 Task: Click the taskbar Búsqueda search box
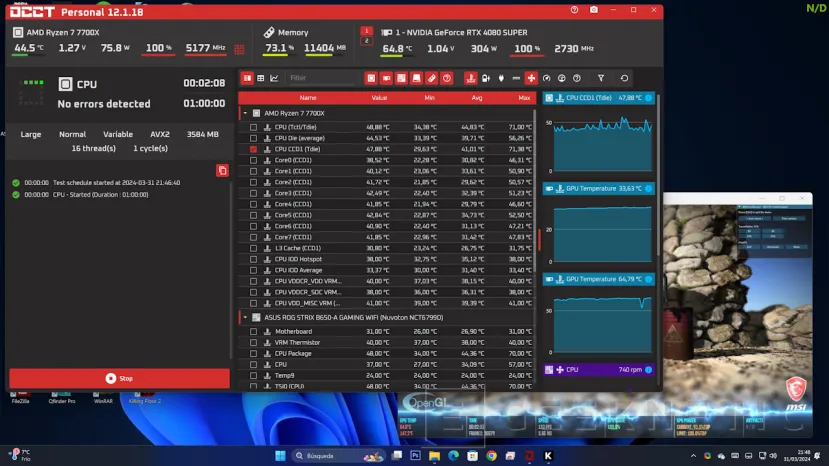point(337,456)
